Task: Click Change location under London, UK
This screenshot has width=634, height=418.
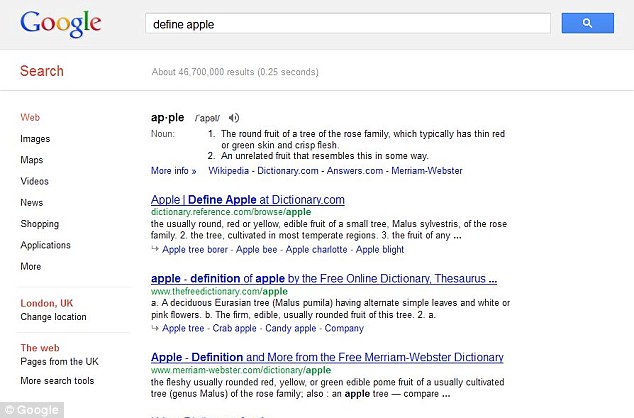Action: 53,317
